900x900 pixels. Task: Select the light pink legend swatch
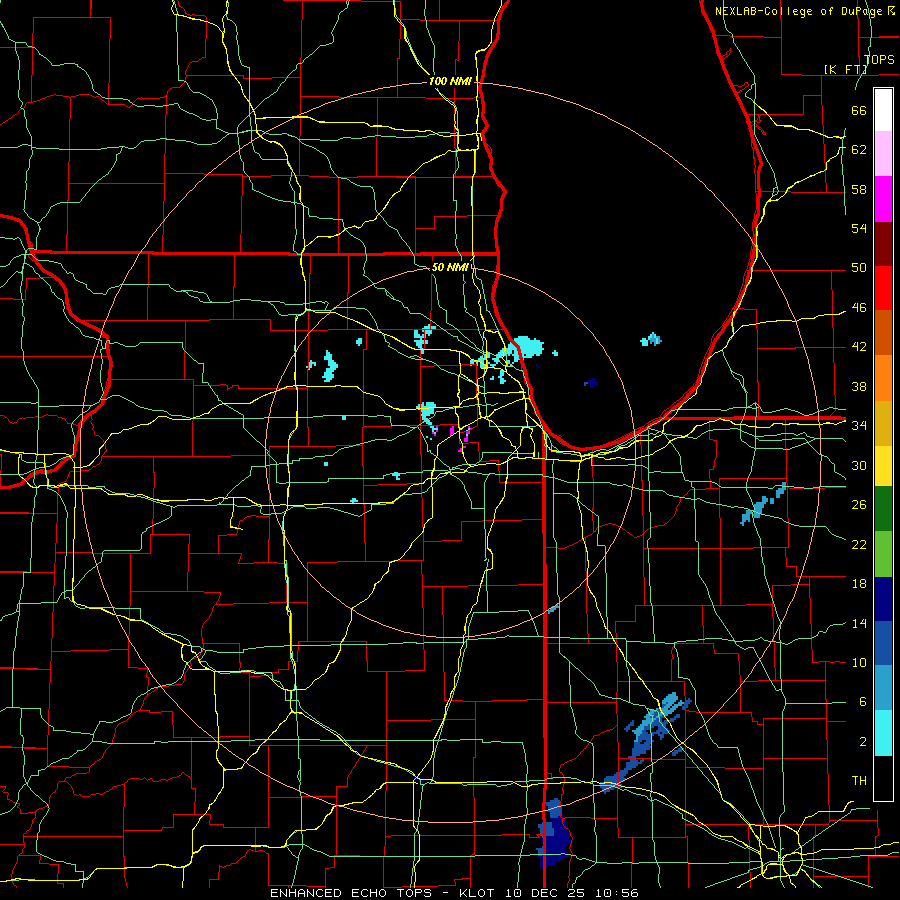coord(883,154)
